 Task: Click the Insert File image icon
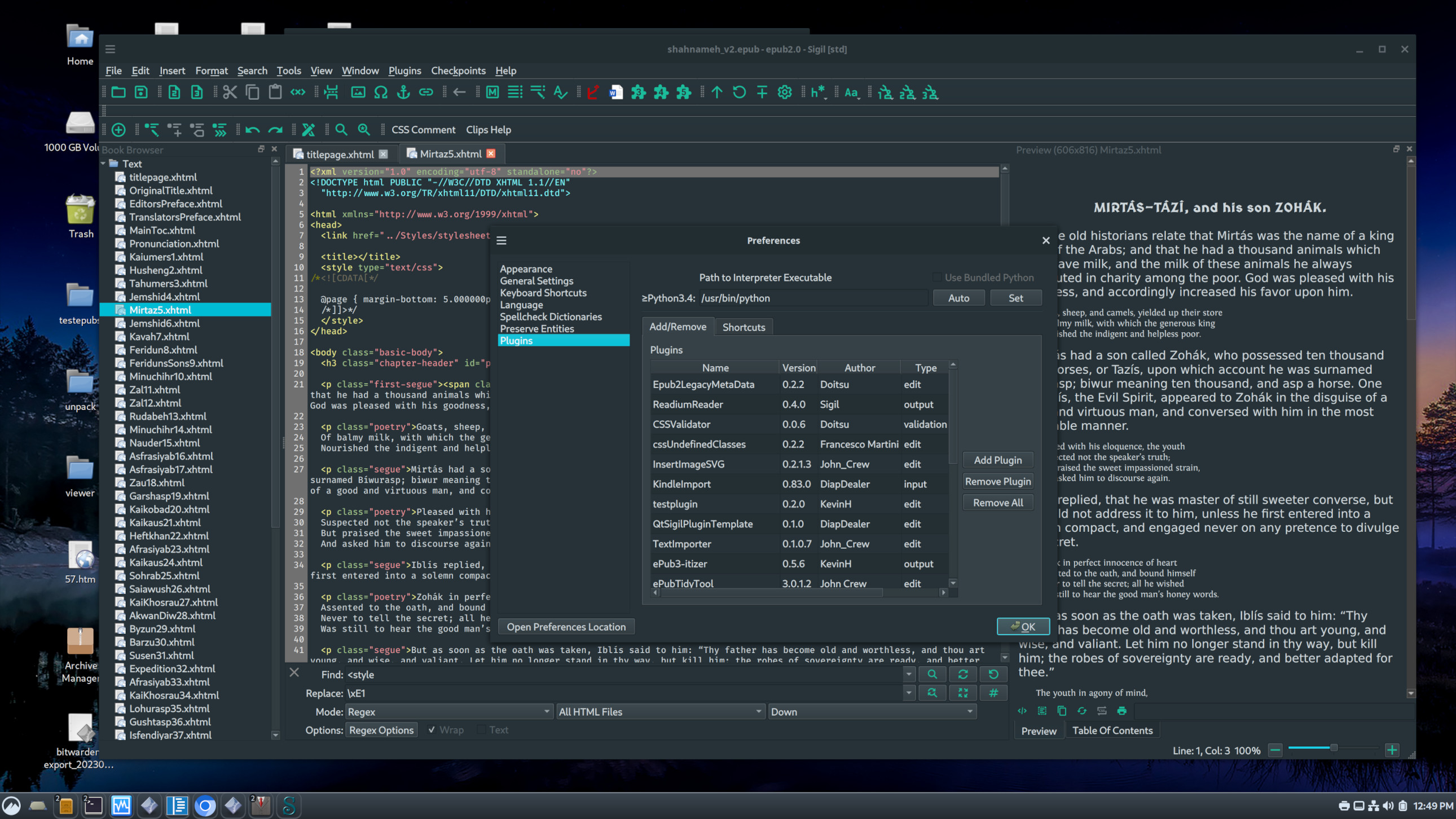click(x=358, y=93)
